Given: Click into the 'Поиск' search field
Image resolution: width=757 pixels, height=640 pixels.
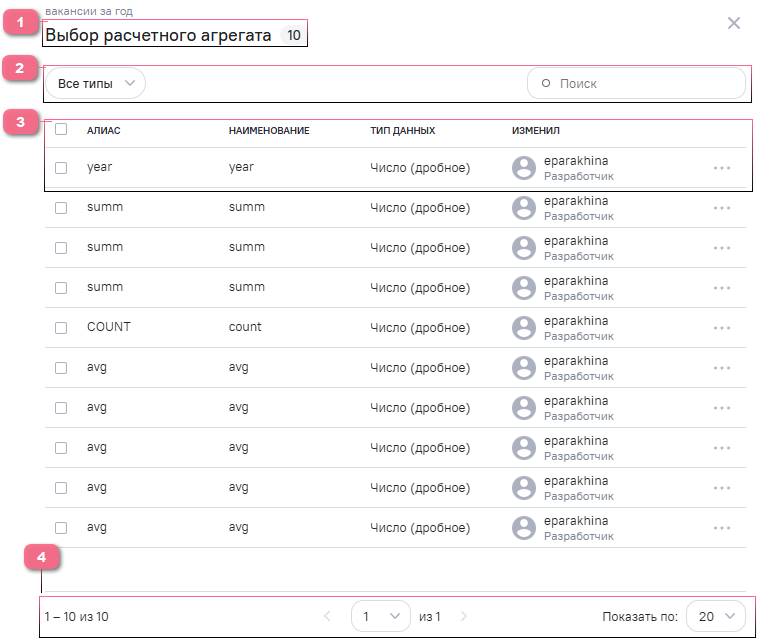Looking at the screenshot, I should [x=645, y=84].
